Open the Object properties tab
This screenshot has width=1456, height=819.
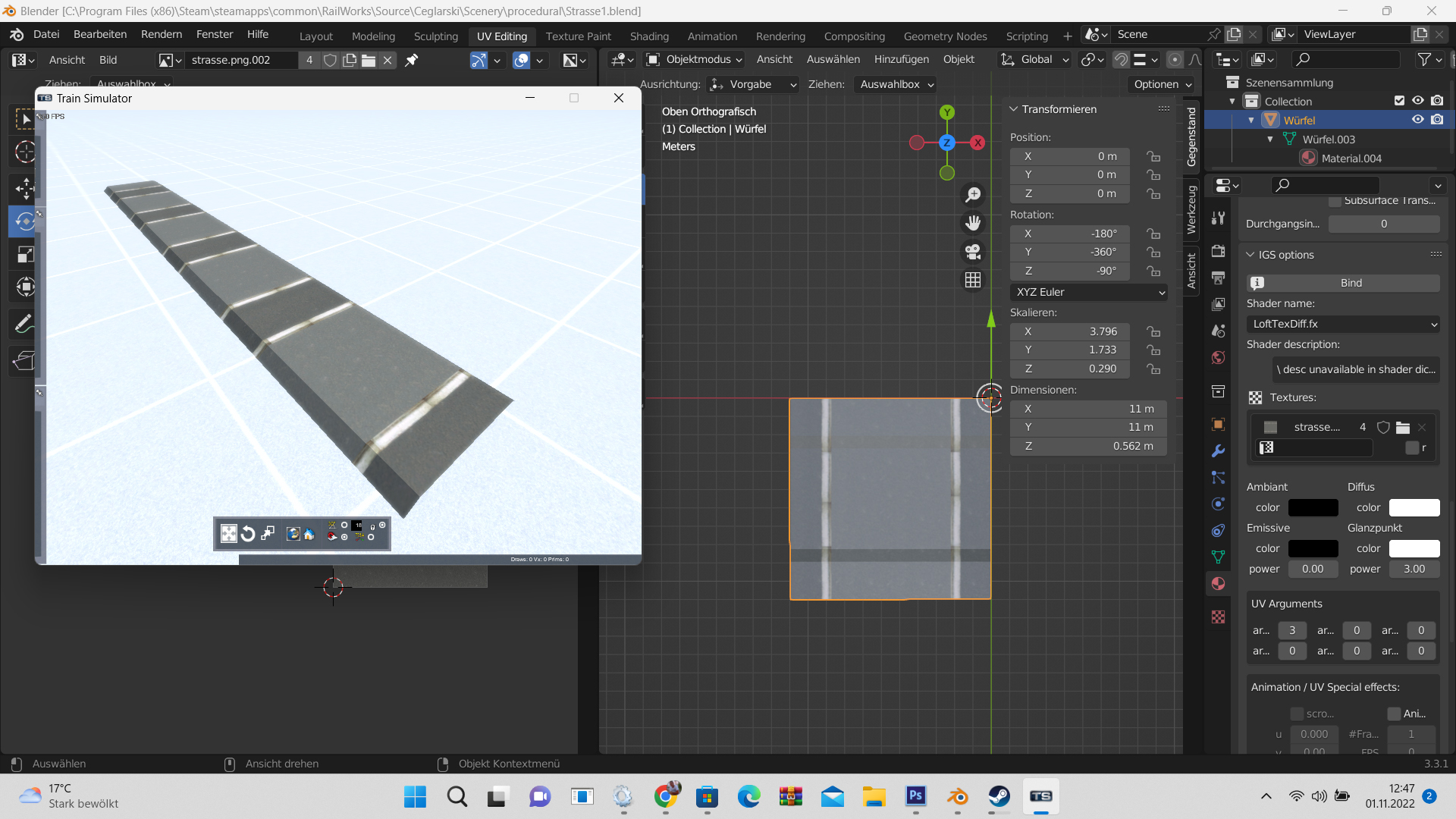pyautogui.click(x=1219, y=424)
